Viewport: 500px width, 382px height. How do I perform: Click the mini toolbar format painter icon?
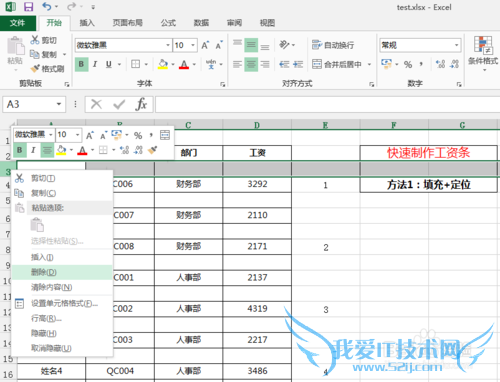(152, 150)
